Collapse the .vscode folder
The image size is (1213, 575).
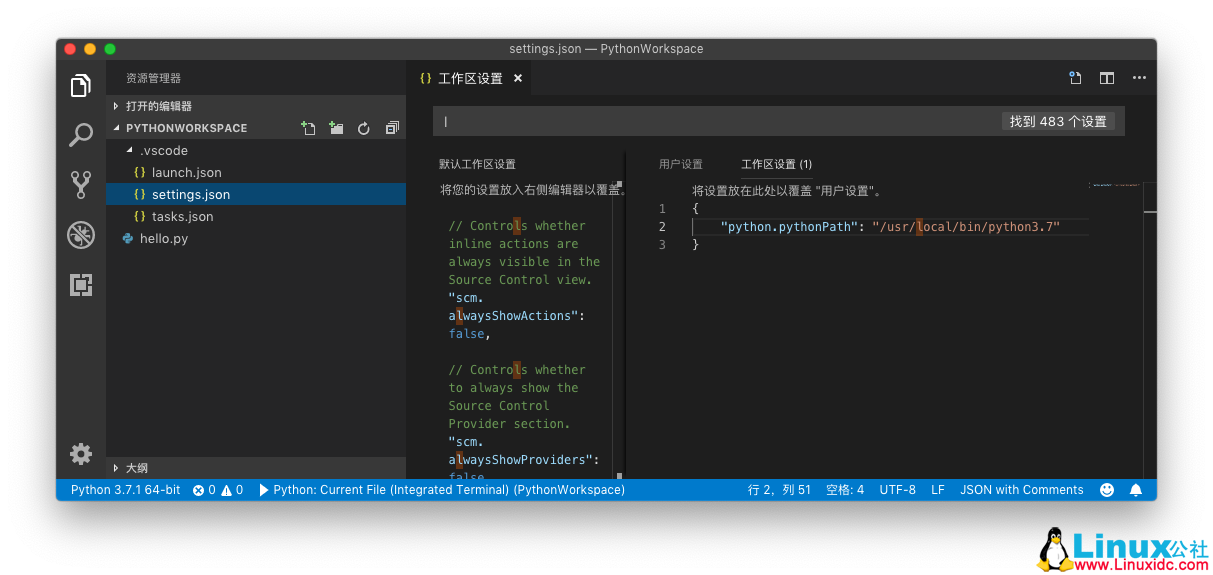click(256, 150)
